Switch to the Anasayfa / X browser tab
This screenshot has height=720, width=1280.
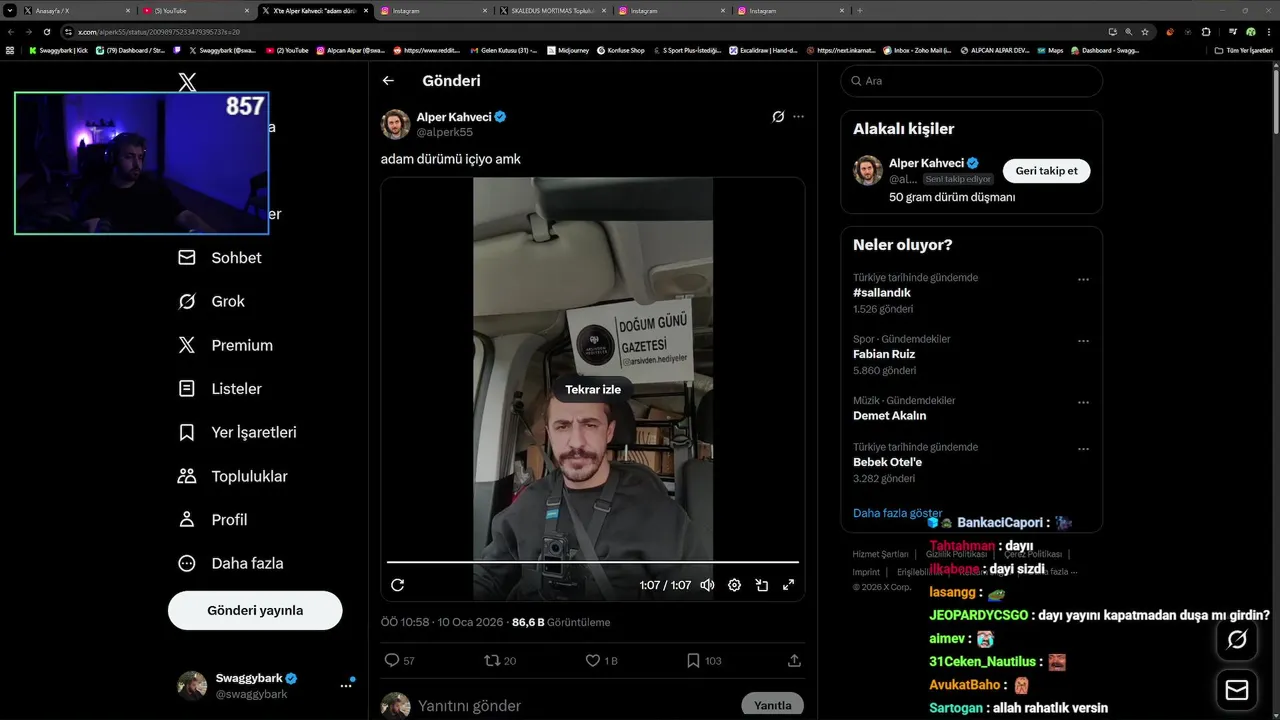tap(76, 10)
